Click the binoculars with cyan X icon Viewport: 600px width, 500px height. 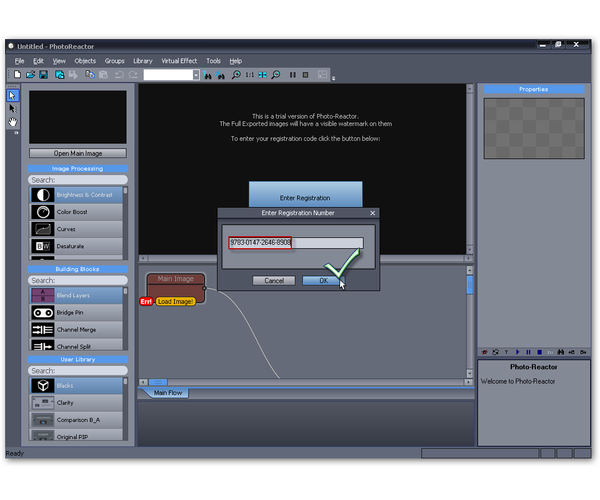[220, 75]
